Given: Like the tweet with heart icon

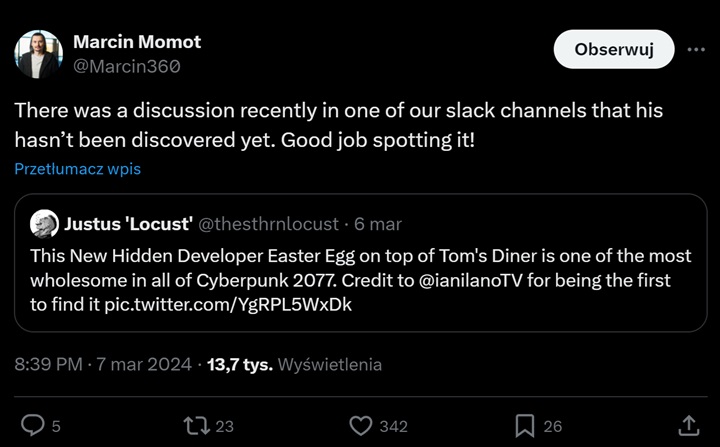Looking at the screenshot, I should coord(361,426).
